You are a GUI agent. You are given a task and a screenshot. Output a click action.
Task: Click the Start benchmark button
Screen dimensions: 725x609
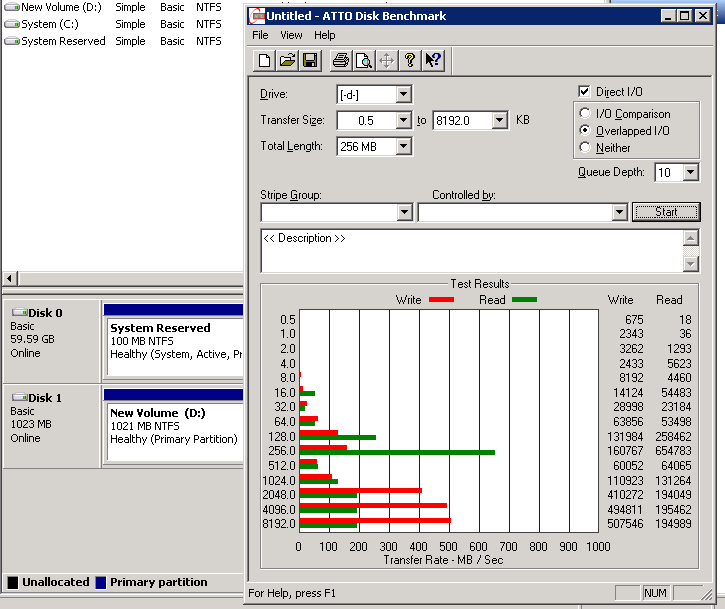[x=666, y=212]
